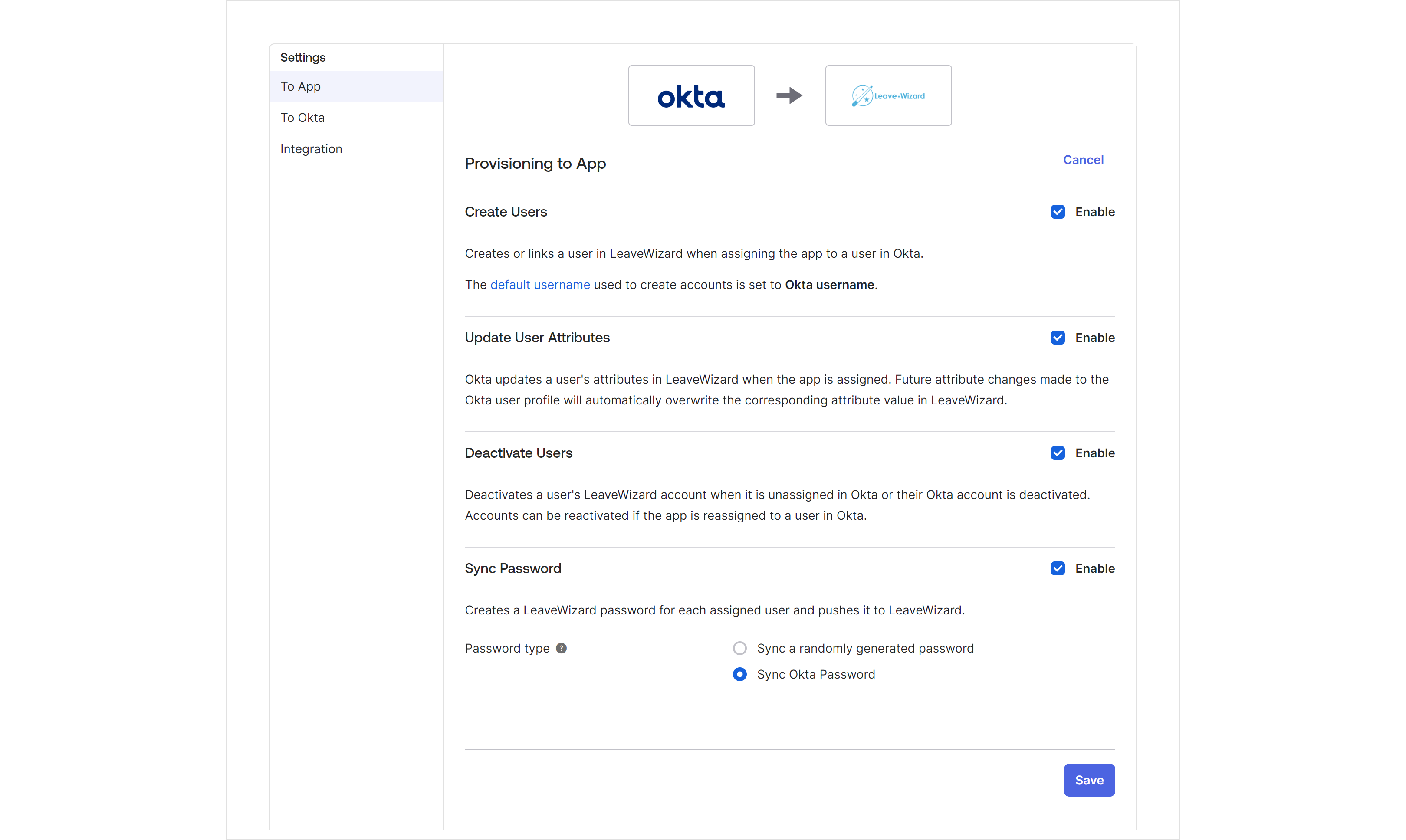Toggle the Update User Attributes Enable checkbox

click(1058, 338)
